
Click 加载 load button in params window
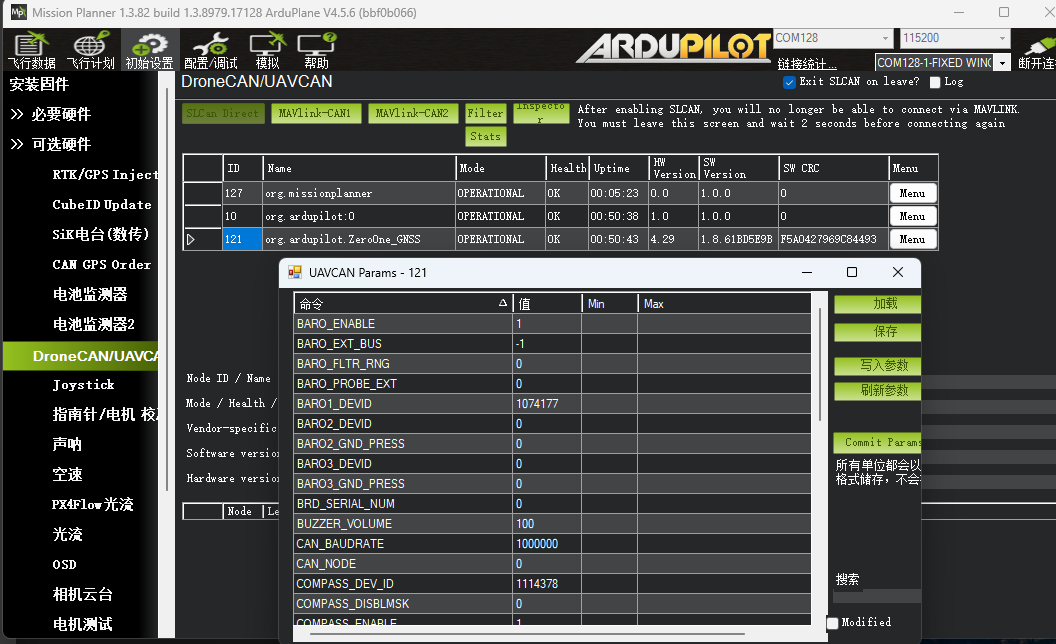[x=878, y=304]
